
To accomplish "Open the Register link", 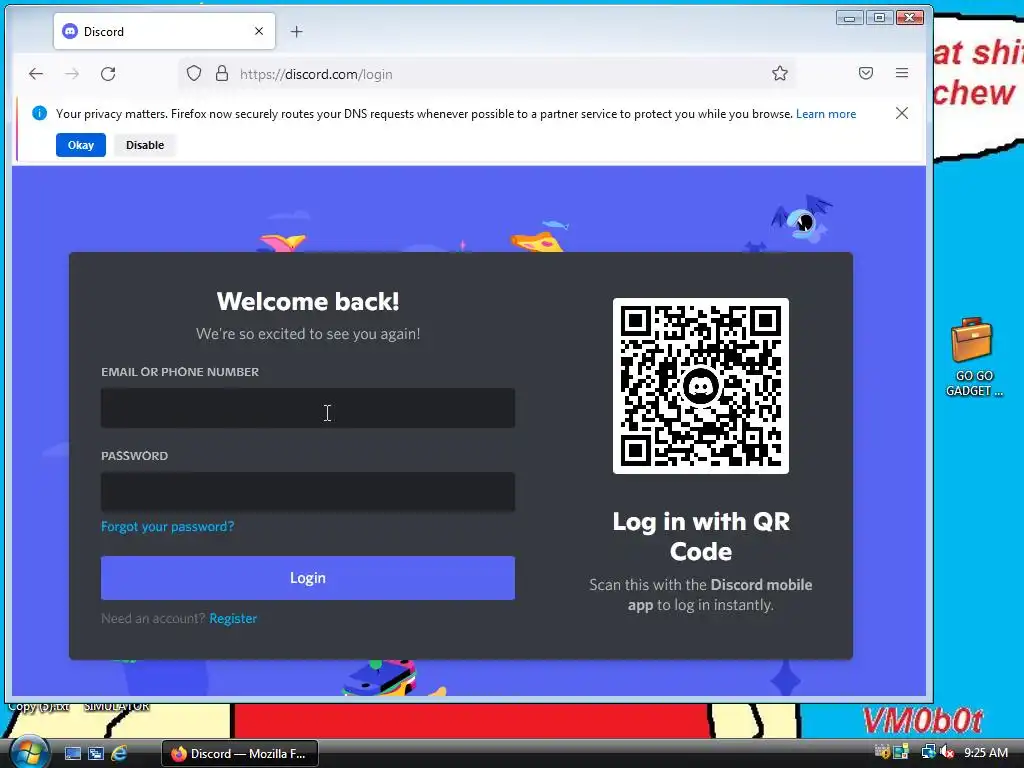I will (233, 618).
